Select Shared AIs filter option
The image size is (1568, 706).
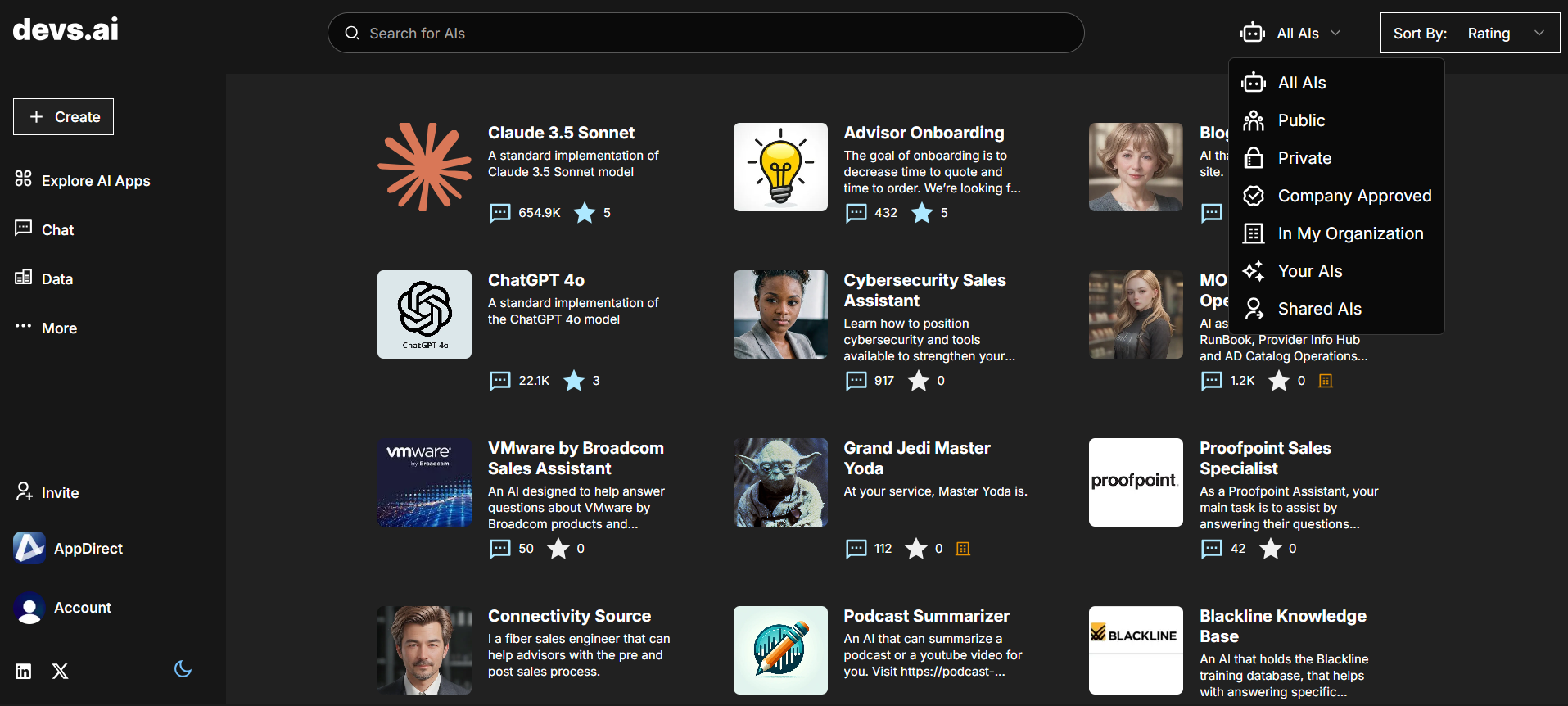(x=1336, y=309)
